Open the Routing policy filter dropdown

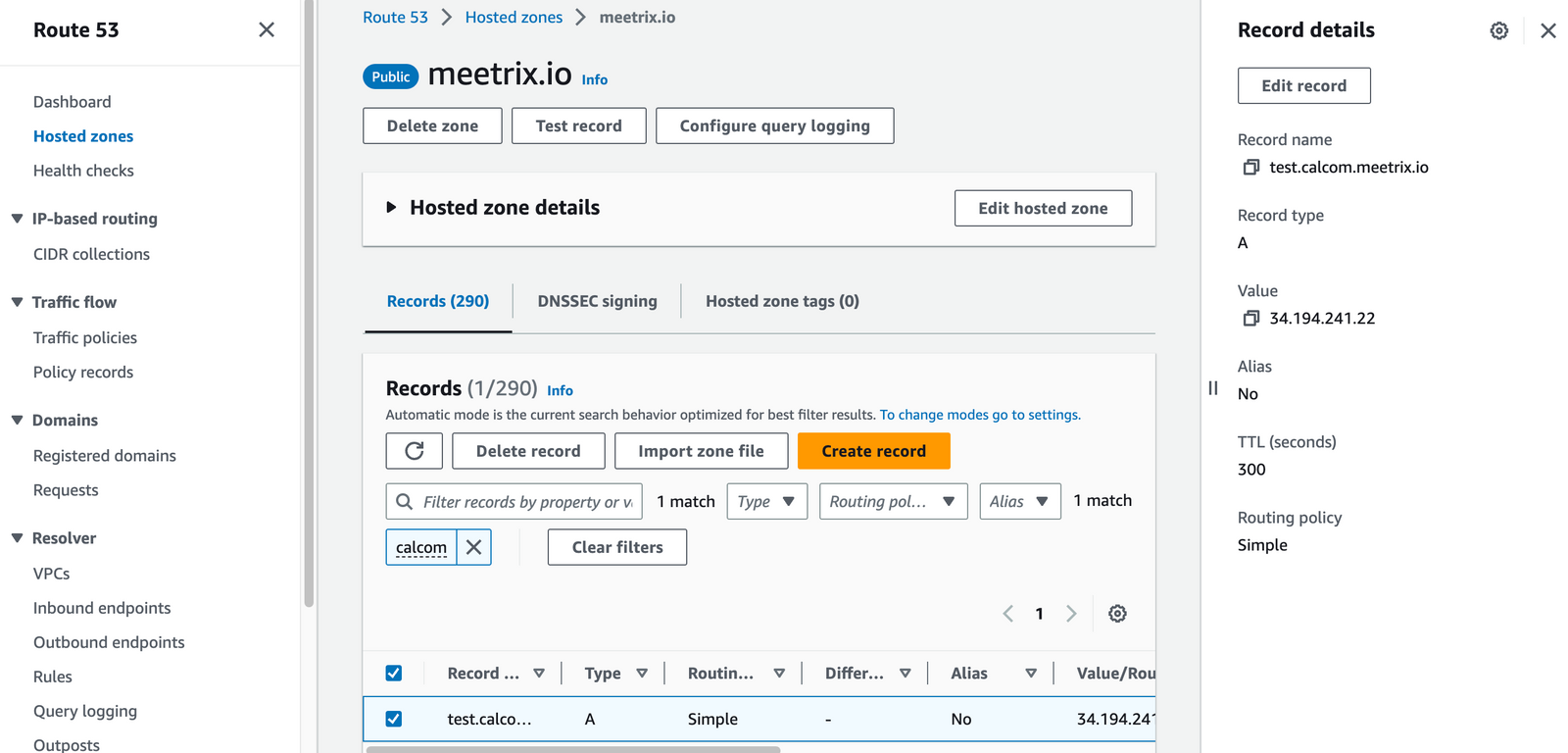click(x=894, y=501)
